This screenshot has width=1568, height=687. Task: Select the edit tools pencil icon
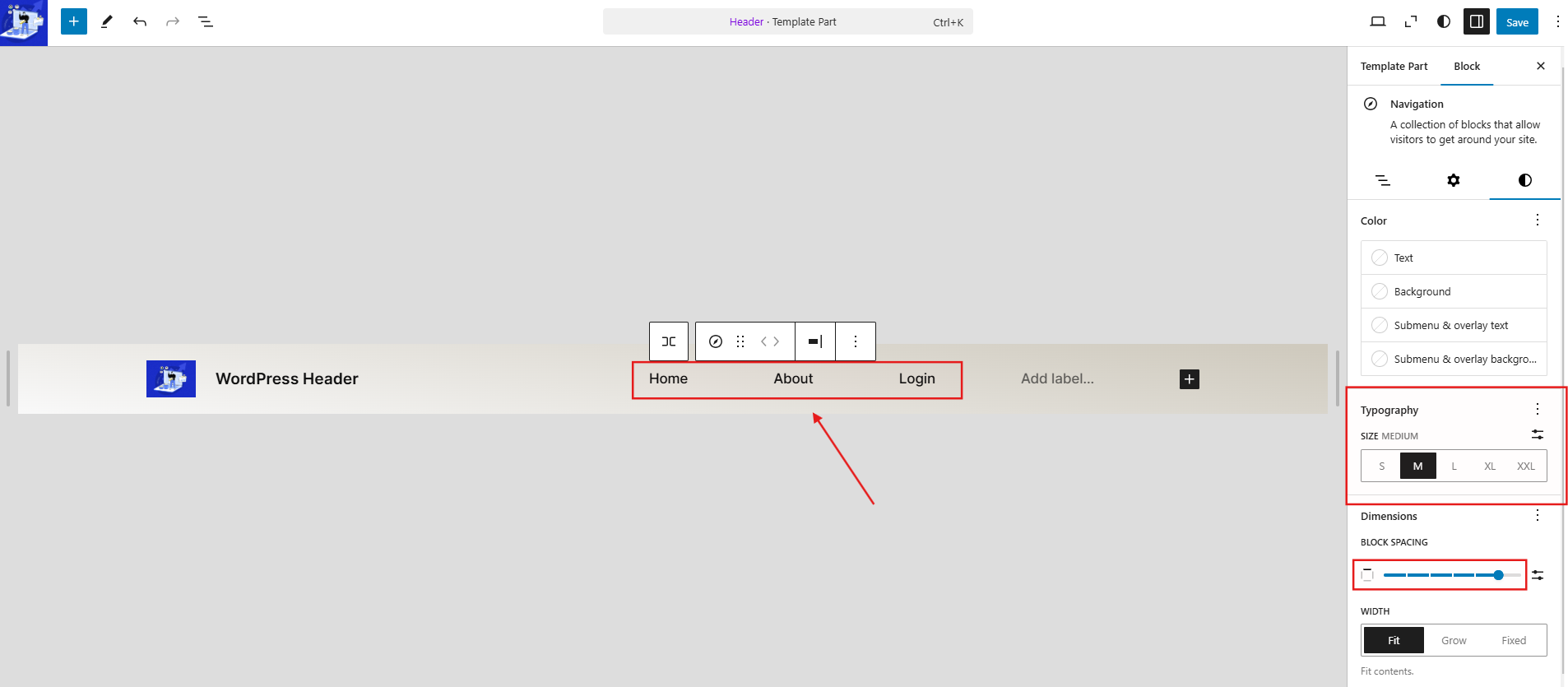[107, 22]
